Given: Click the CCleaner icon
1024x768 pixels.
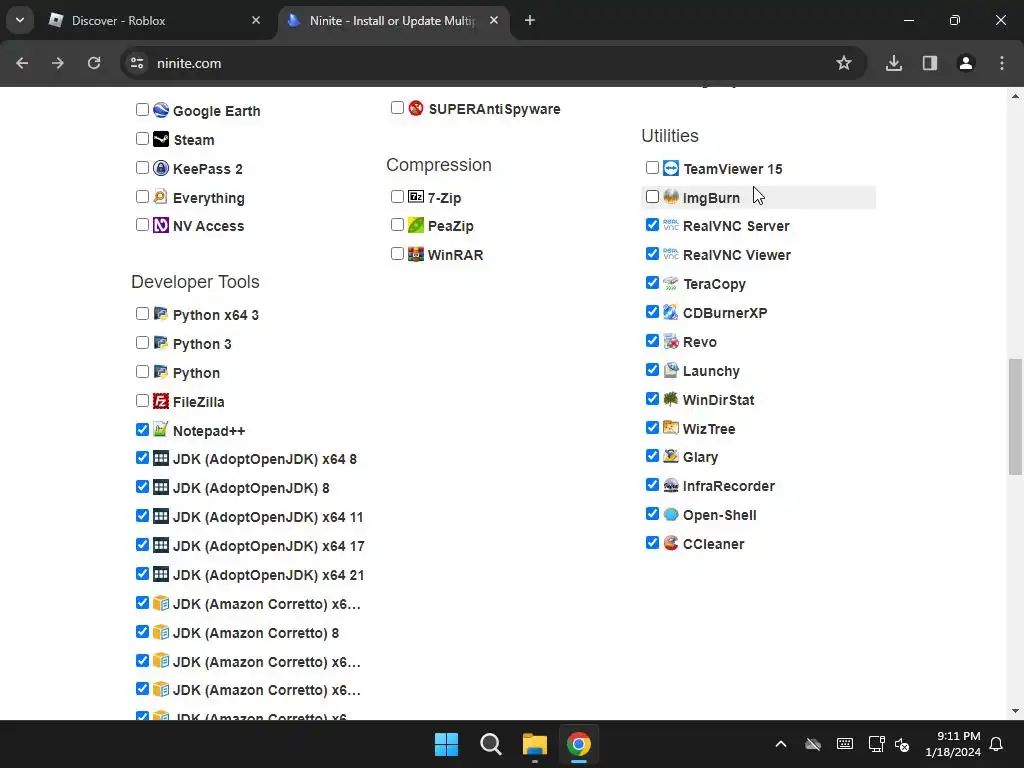Looking at the screenshot, I should [x=671, y=543].
